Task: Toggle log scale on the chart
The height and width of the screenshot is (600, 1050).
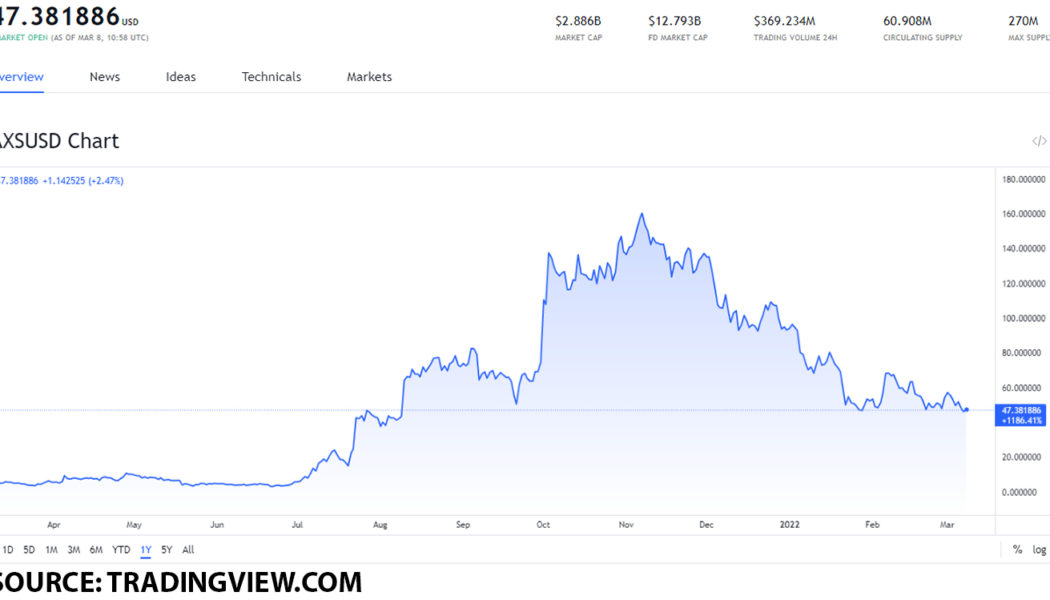Action: click(x=1039, y=550)
